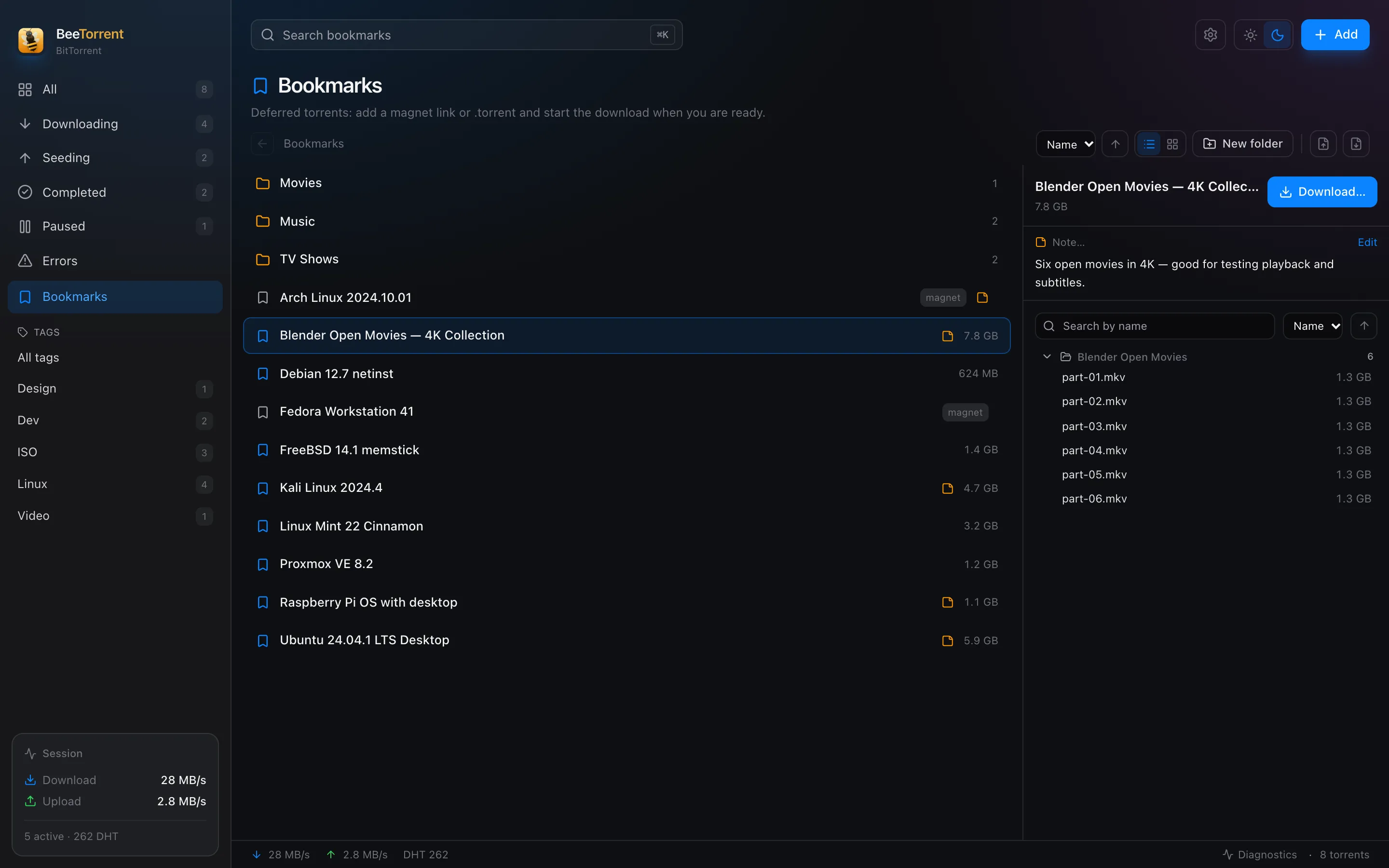Screen dimensions: 1389x868
Task: Show Downloading torrents in sidebar
Action: tap(115, 124)
